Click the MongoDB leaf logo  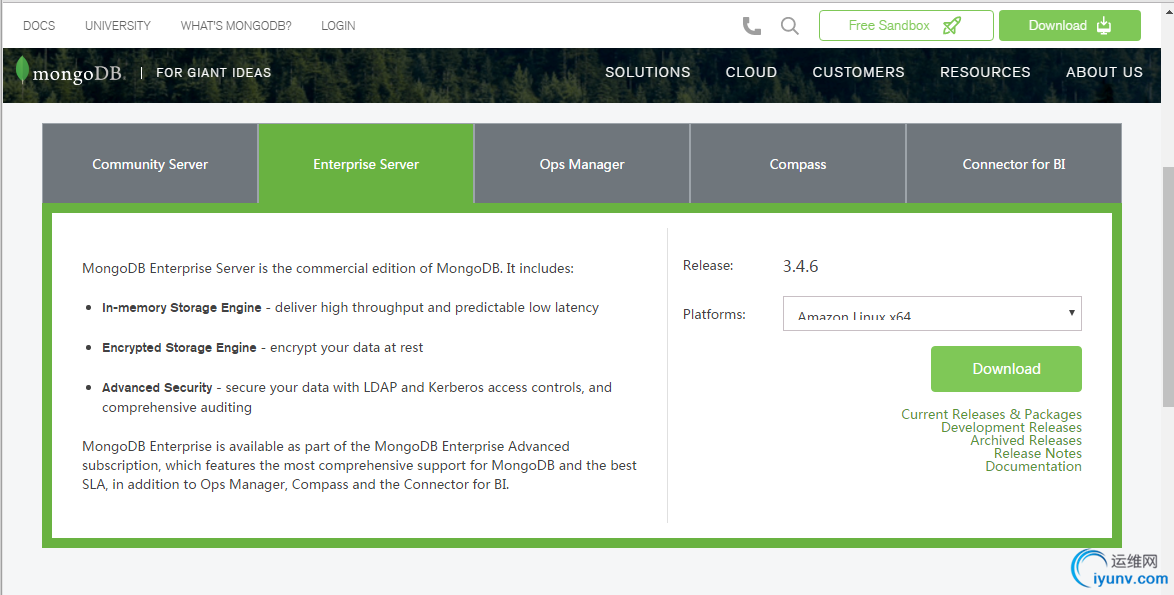[69, 72]
